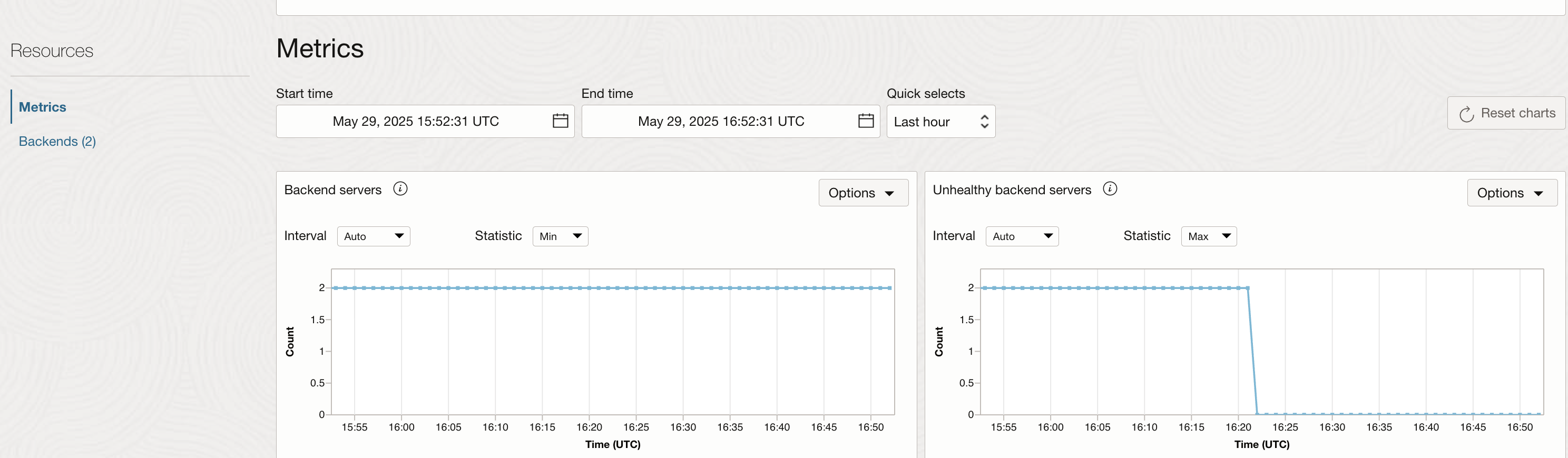Screen dimensions: 1568x458
Task: Open Options menu for Unhealthy backend servers chart
Action: 1512,193
